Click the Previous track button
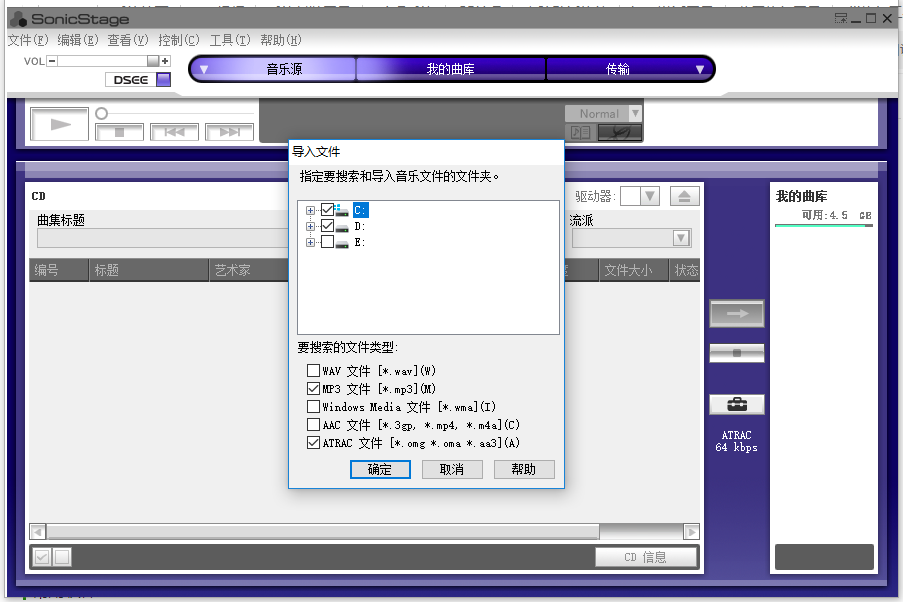 [x=174, y=132]
